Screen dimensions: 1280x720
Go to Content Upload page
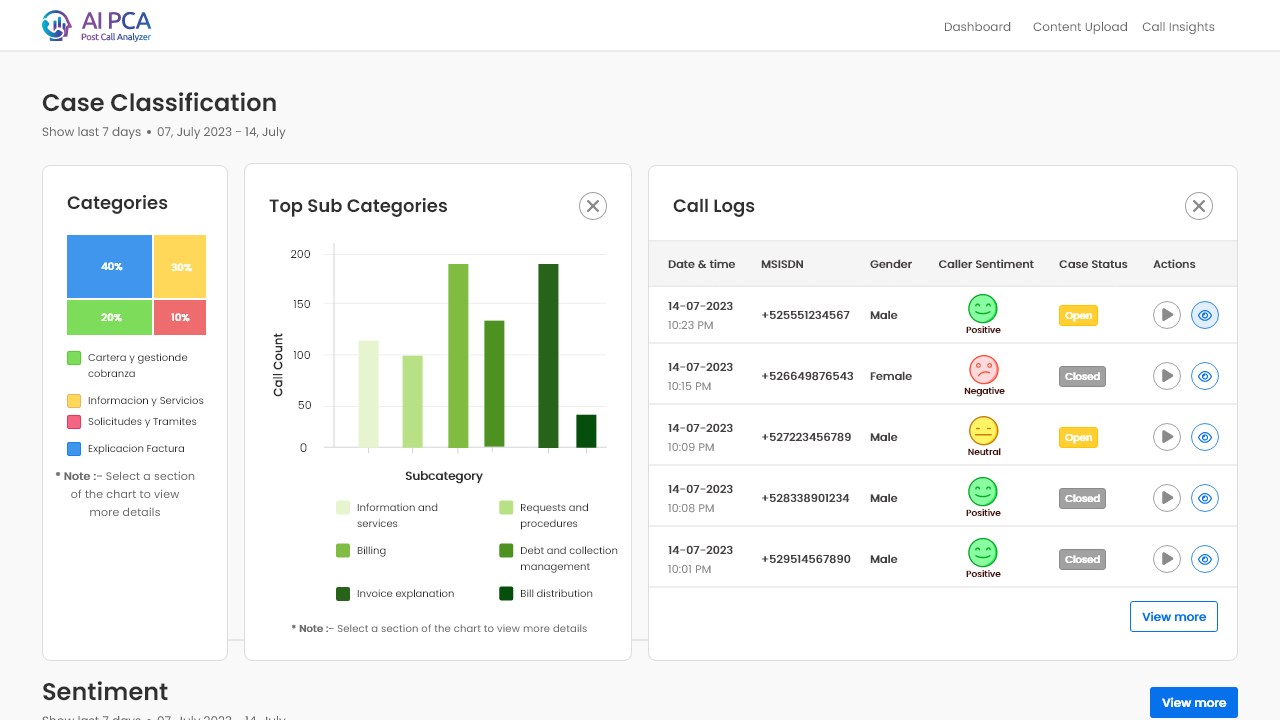(1080, 27)
